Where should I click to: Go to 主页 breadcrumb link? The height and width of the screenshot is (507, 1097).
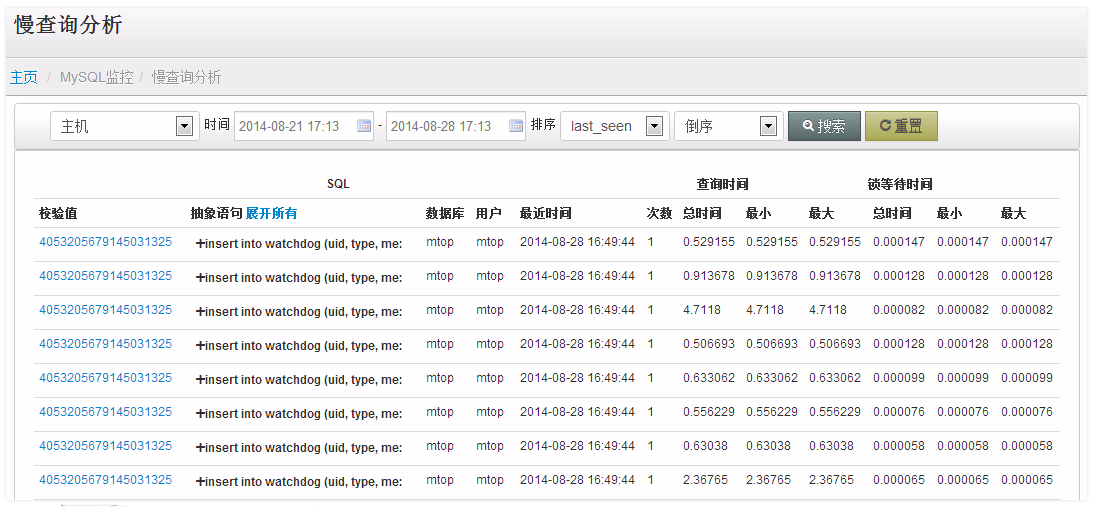[x=24, y=77]
